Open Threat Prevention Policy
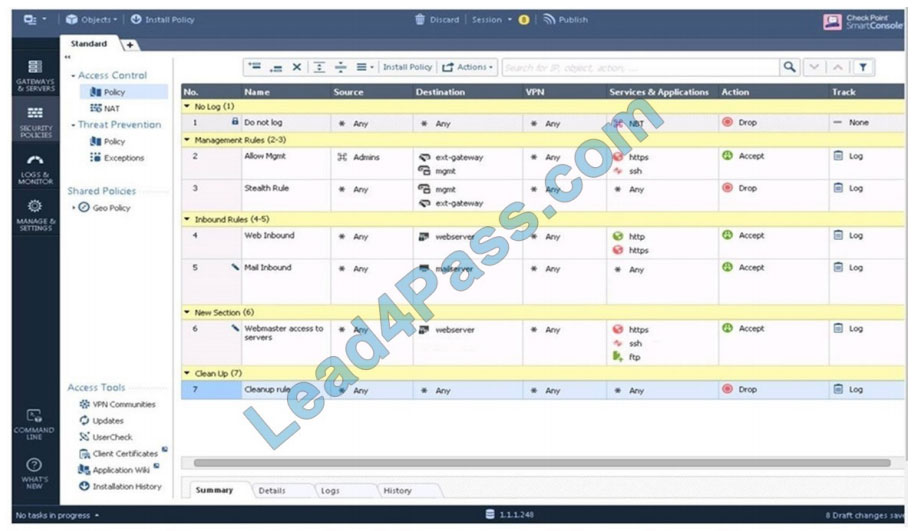Image resolution: width=913 pixels, height=531 pixels. (108, 141)
